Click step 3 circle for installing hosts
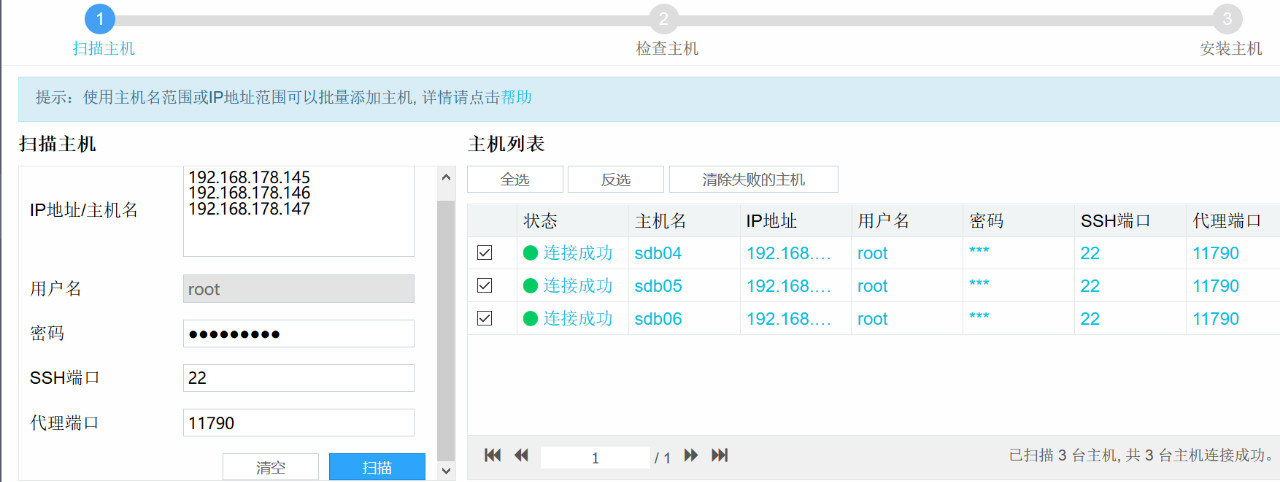Image resolution: width=1280 pixels, height=482 pixels. pyautogui.click(x=1227, y=19)
